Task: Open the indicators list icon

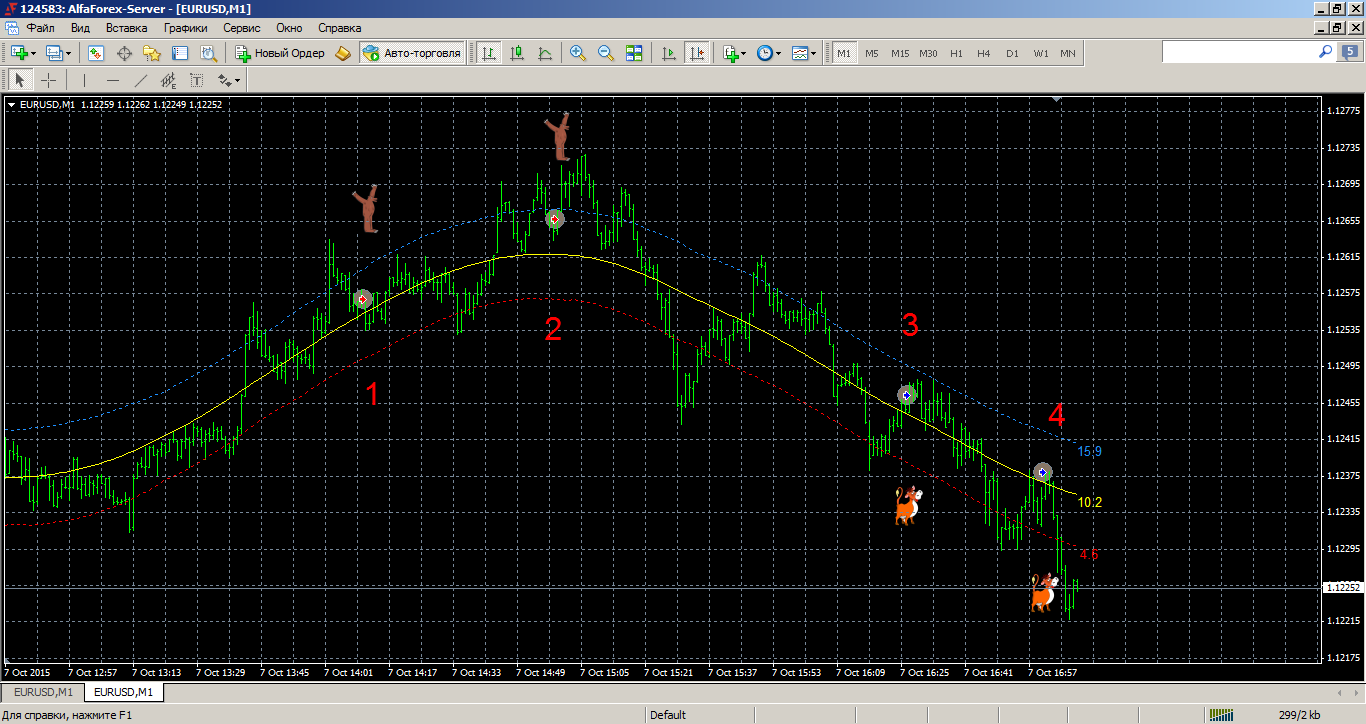Action: pos(731,53)
